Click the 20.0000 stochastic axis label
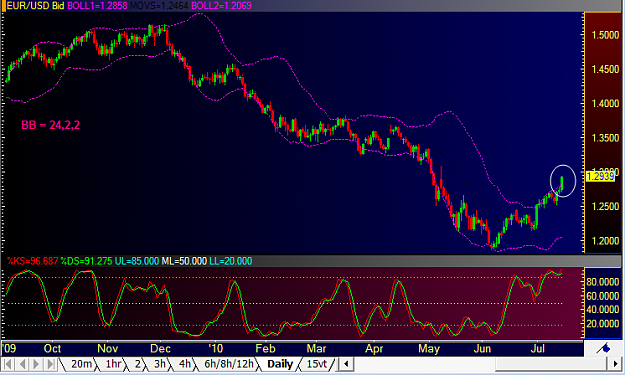 pyautogui.click(x=602, y=323)
